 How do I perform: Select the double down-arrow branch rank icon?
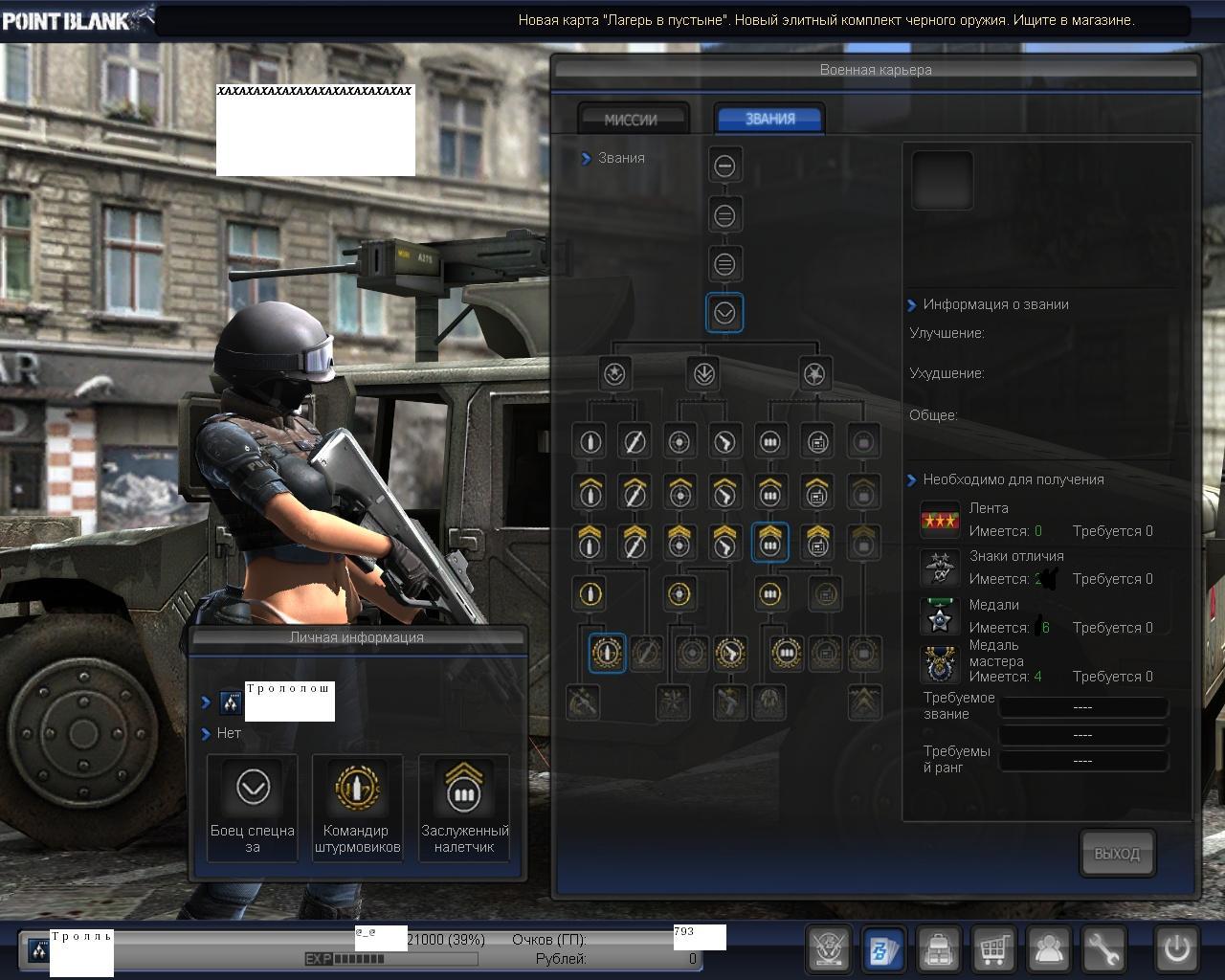point(703,373)
